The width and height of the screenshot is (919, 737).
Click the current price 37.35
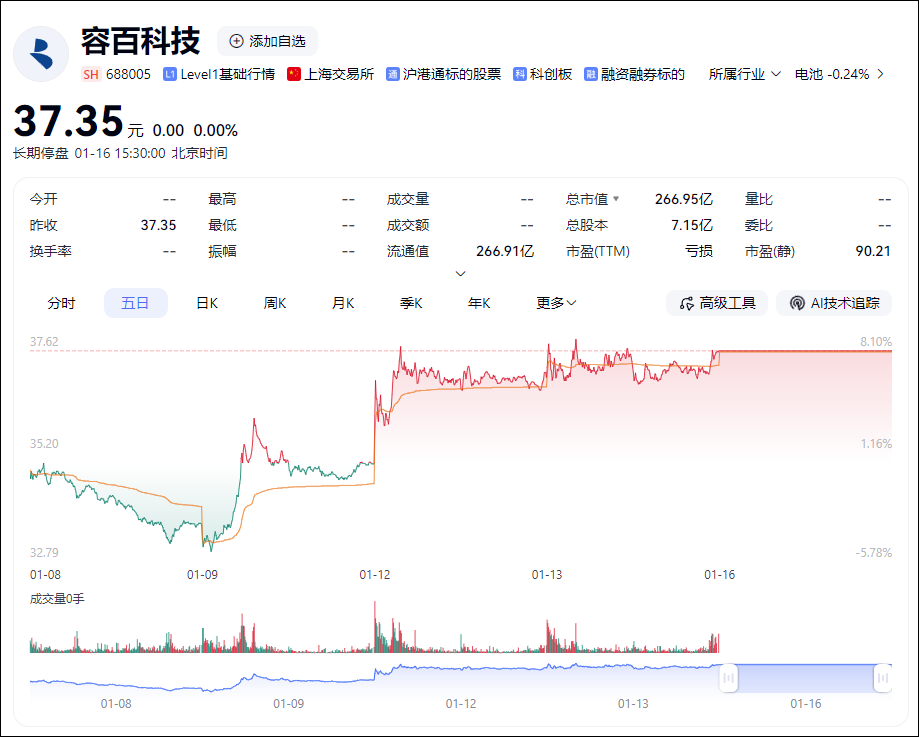(x=69, y=121)
